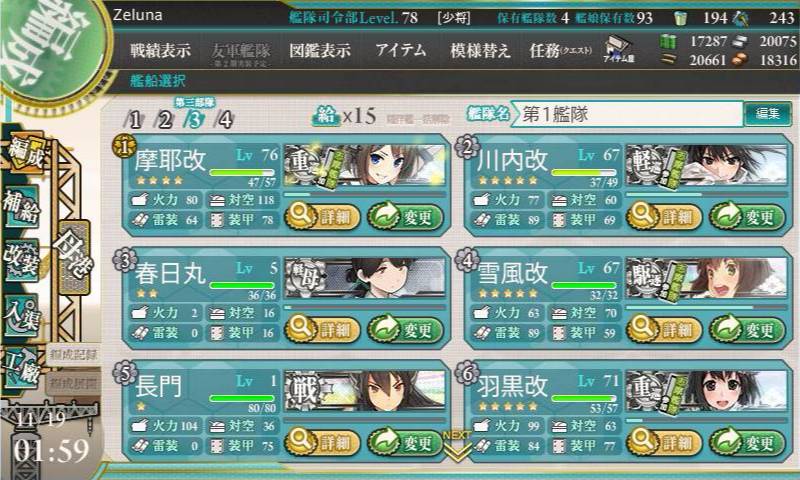Click 詳細 details button for 摩耶改

322,217
